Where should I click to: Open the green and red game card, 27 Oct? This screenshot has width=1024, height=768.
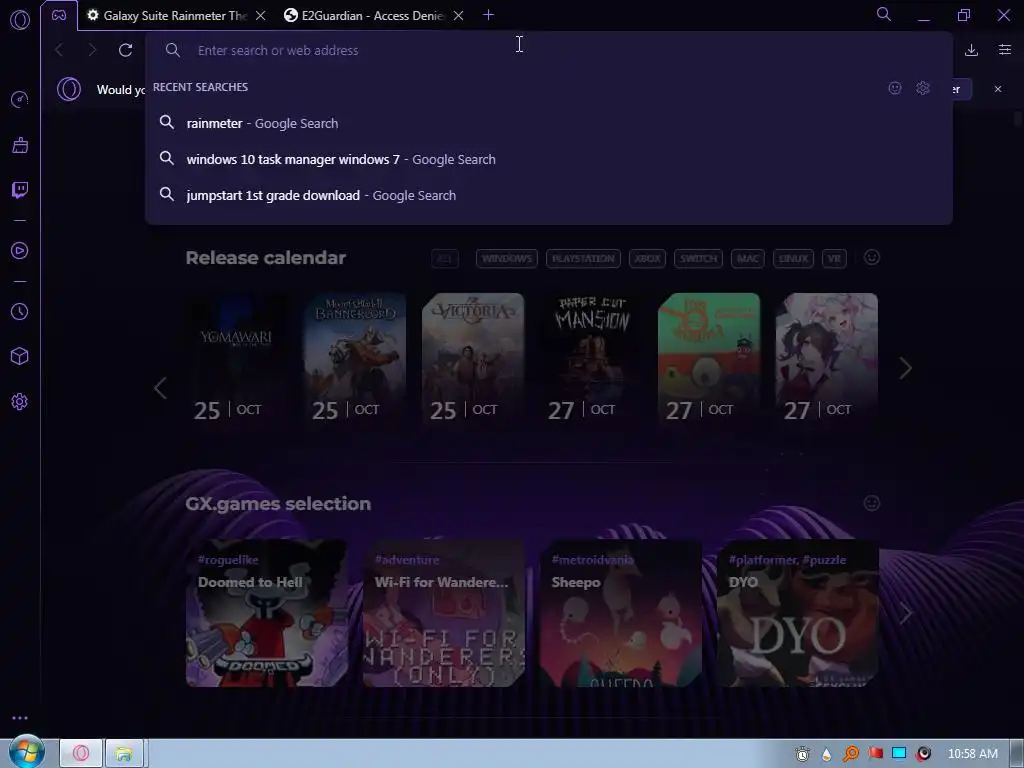tap(709, 359)
